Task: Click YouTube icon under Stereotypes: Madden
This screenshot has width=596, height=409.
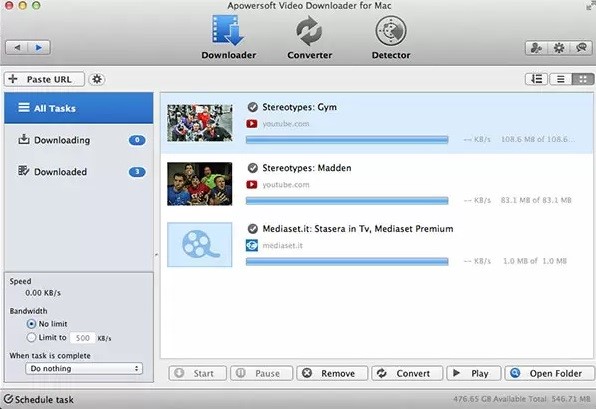Action: pyautogui.click(x=252, y=185)
